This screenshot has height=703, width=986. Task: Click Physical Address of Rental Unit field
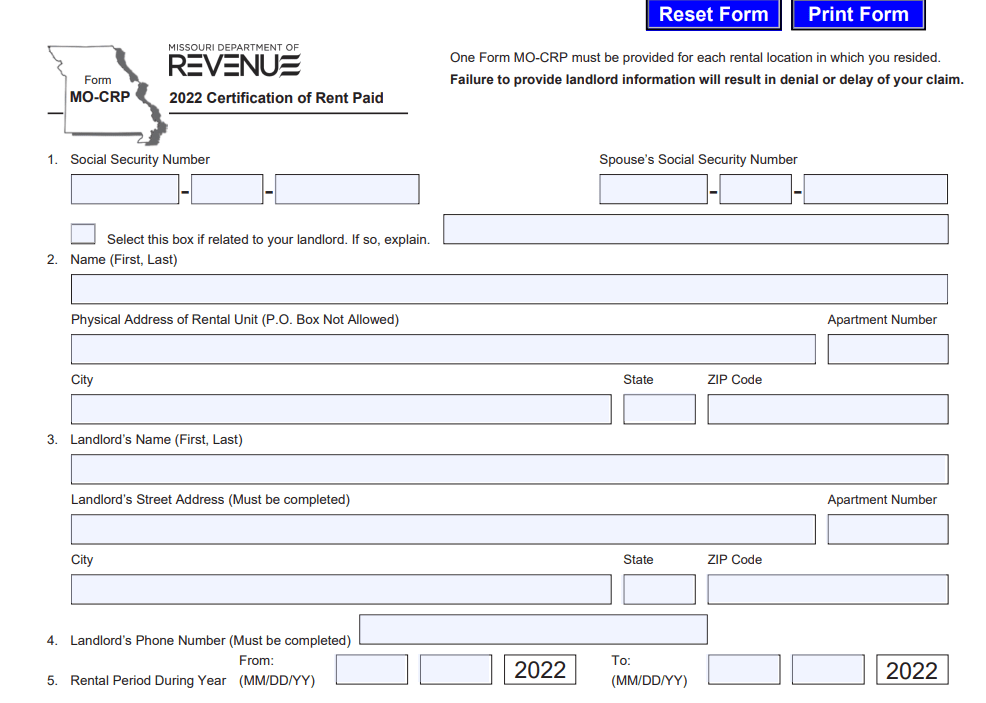pyautogui.click(x=443, y=349)
